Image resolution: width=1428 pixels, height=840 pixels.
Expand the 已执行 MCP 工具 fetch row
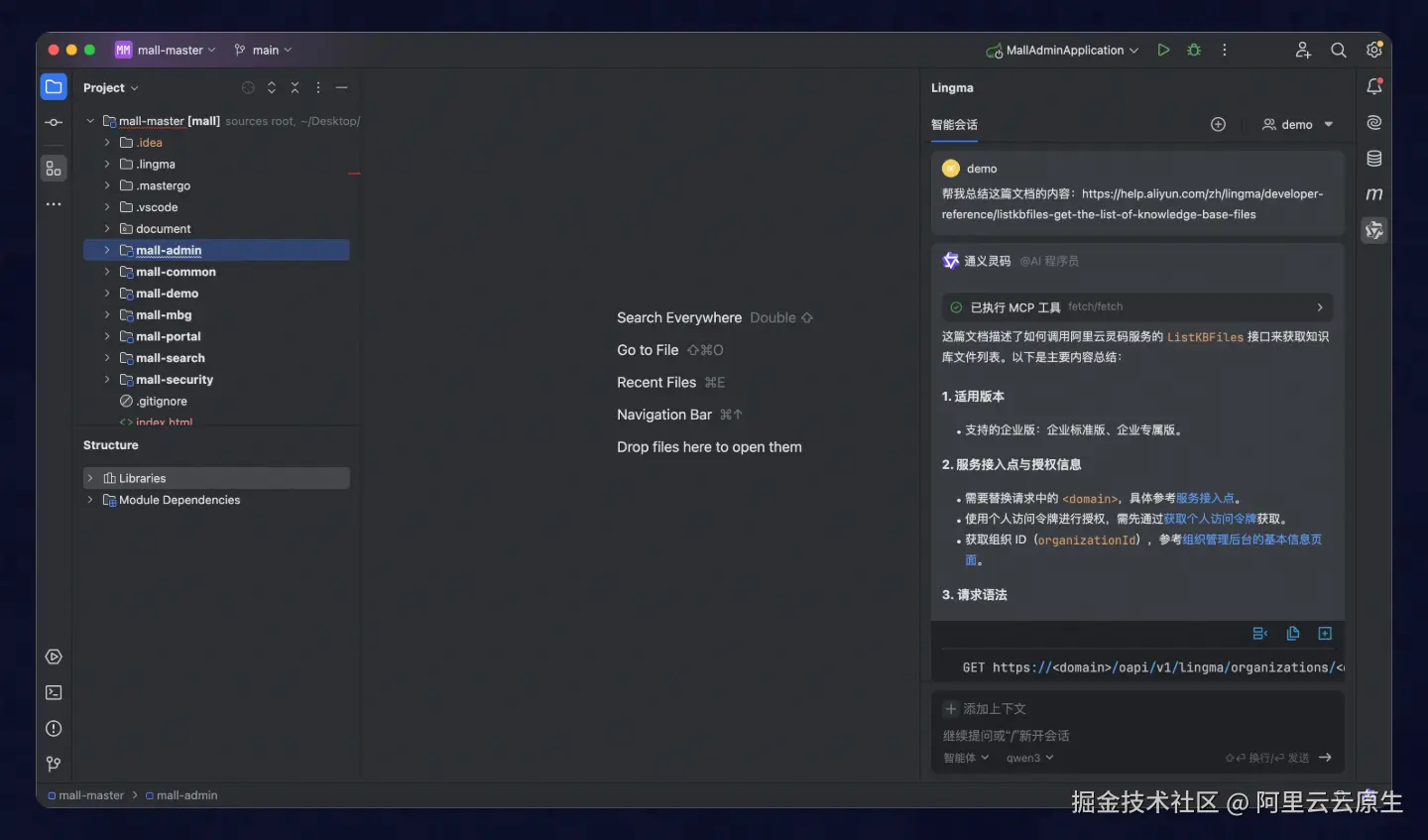1136,307
